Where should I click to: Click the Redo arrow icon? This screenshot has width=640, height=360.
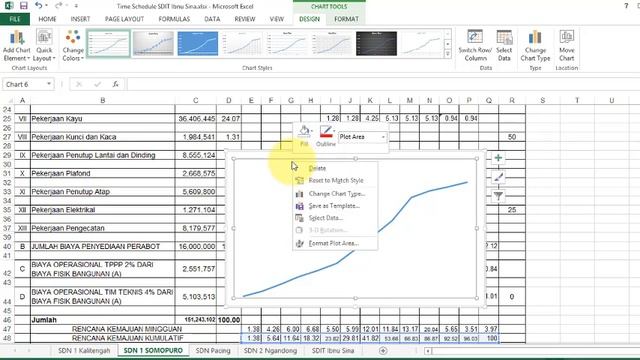(58, 6)
